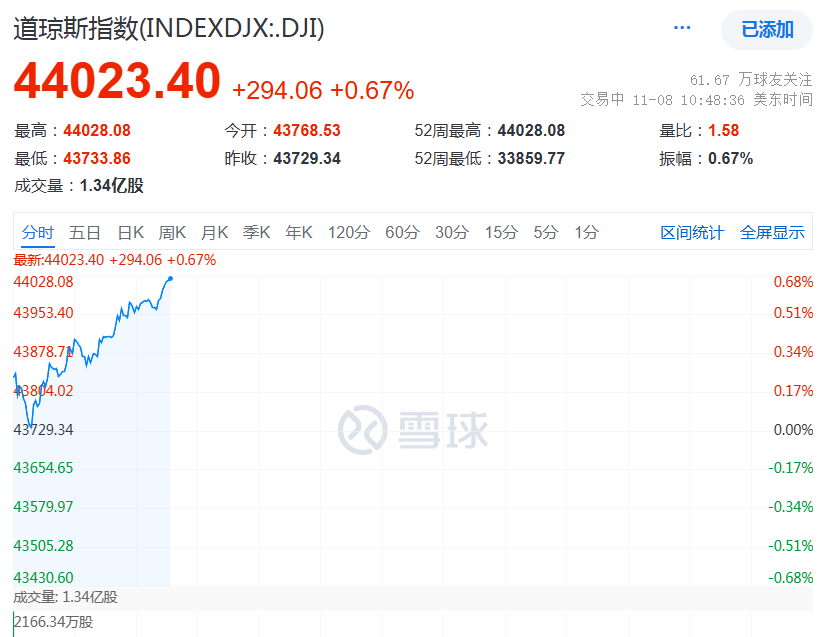Select the 年K yearly chart view
Viewport: 822px width, 637px height.
click(x=297, y=231)
